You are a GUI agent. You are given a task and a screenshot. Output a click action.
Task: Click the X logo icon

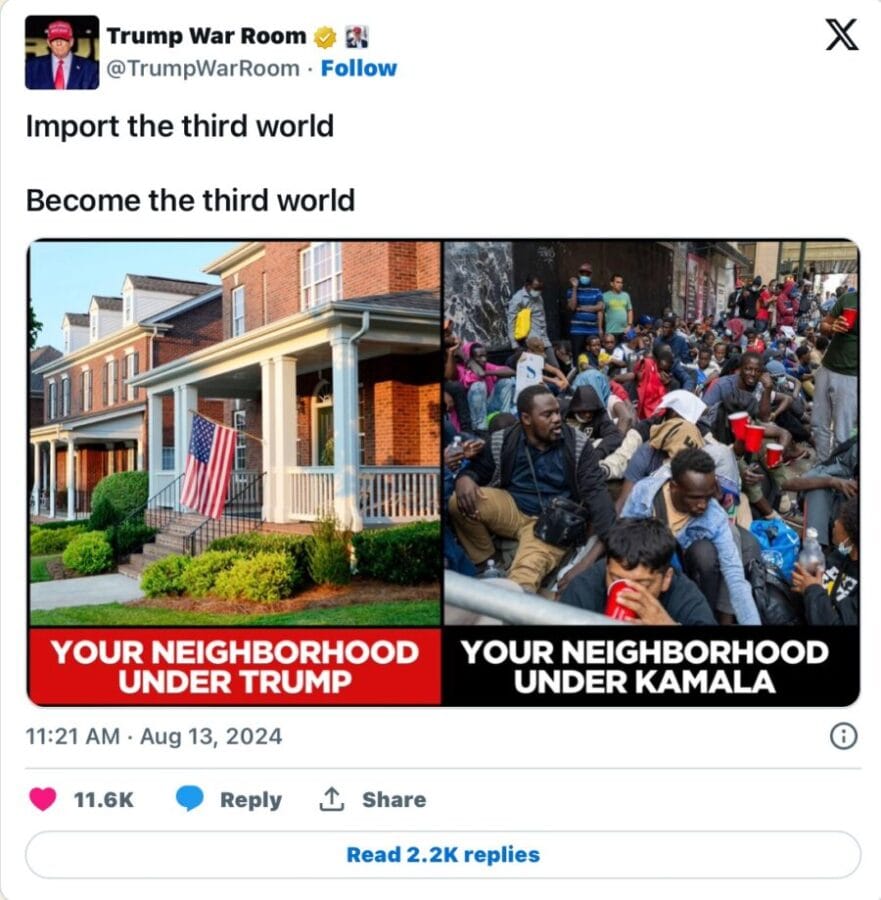[x=841, y=34]
